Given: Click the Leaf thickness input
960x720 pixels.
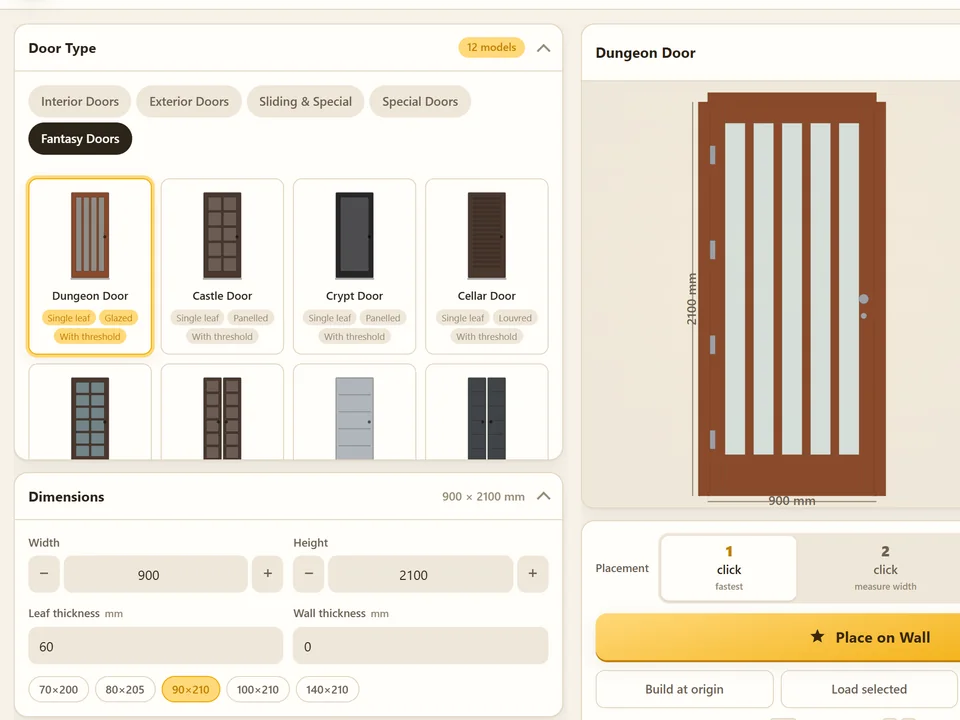Looking at the screenshot, I should pyautogui.click(x=156, y=646).
